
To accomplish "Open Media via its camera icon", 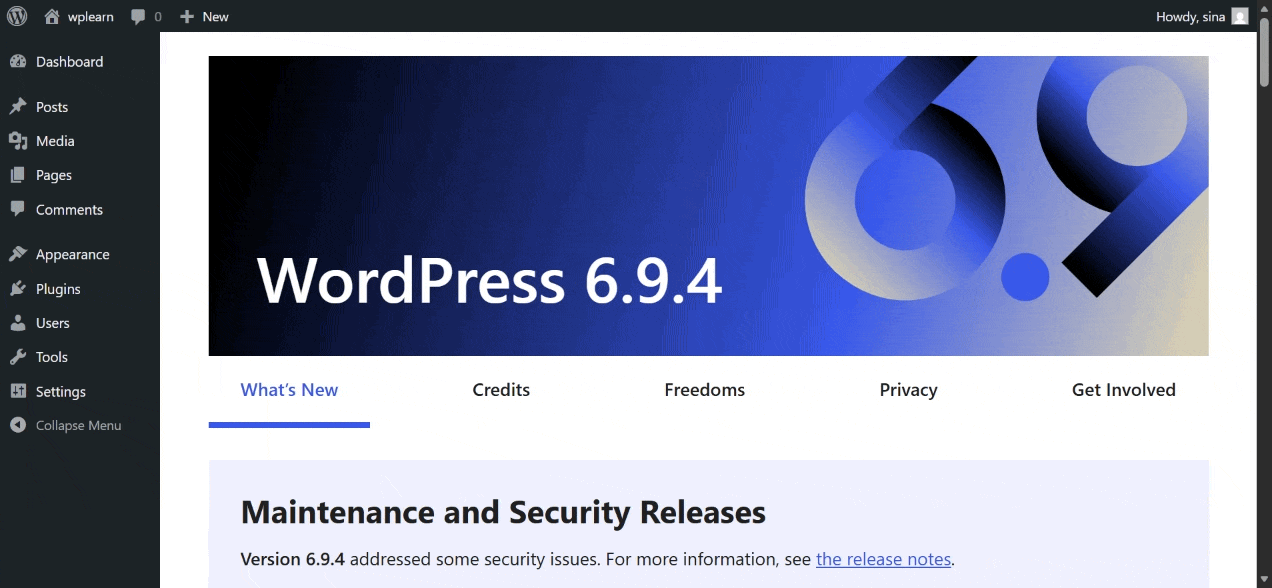I will click(17, 140).
